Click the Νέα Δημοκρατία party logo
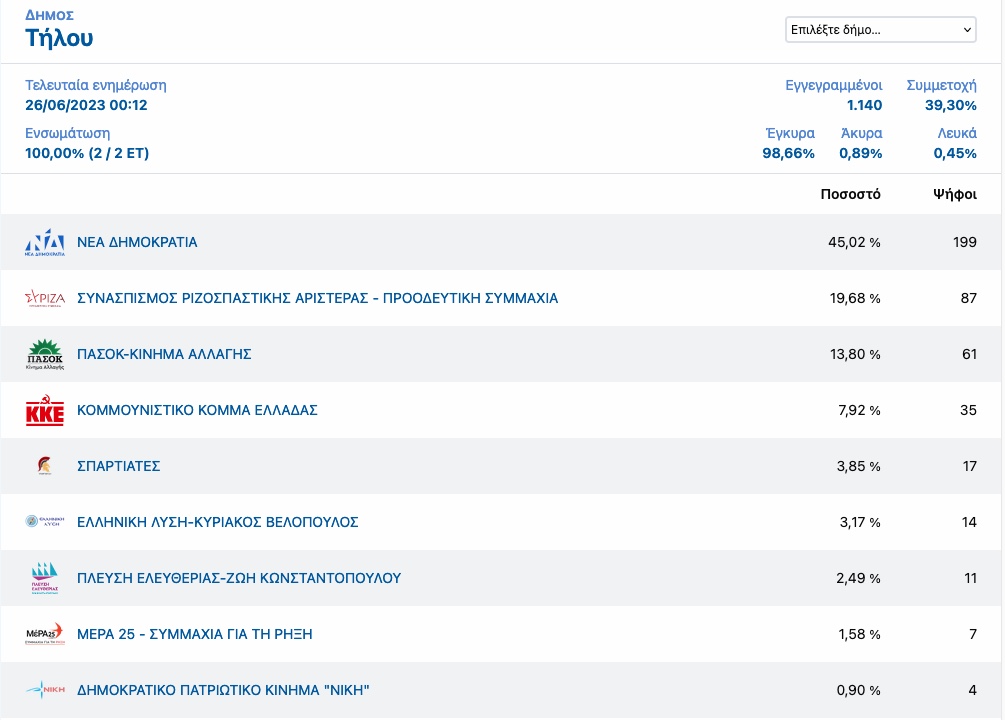1005x720 pixels. (x=45, y=242)
